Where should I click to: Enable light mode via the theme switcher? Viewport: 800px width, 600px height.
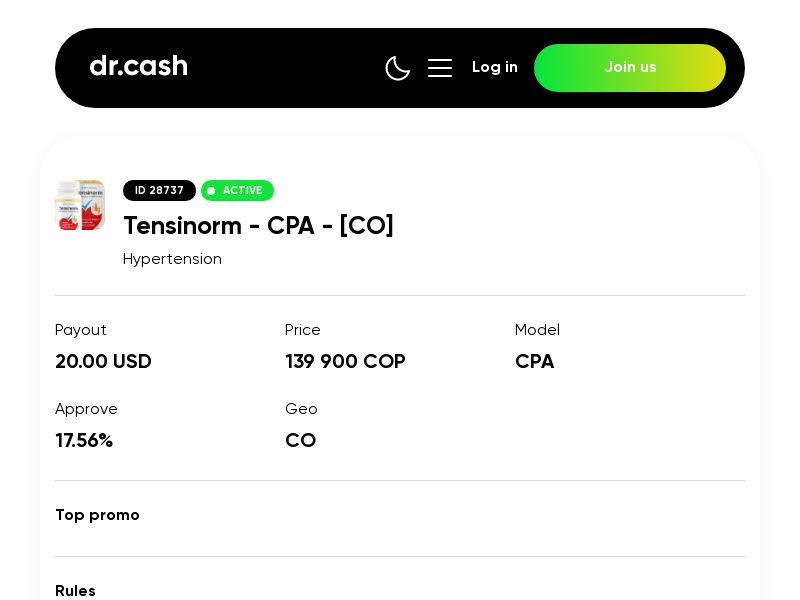pyautogui.click(x=398, y=68)
